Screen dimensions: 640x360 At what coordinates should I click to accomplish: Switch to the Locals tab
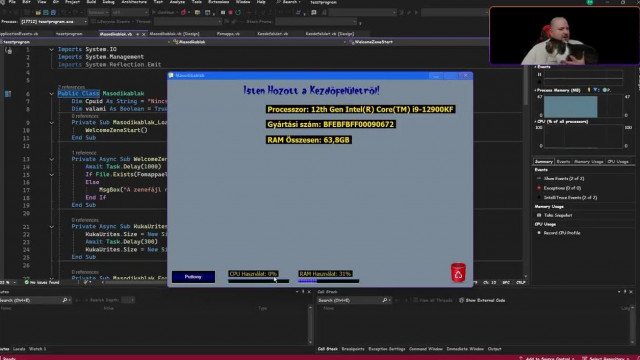pyautogui.click(x=19, y=349)
